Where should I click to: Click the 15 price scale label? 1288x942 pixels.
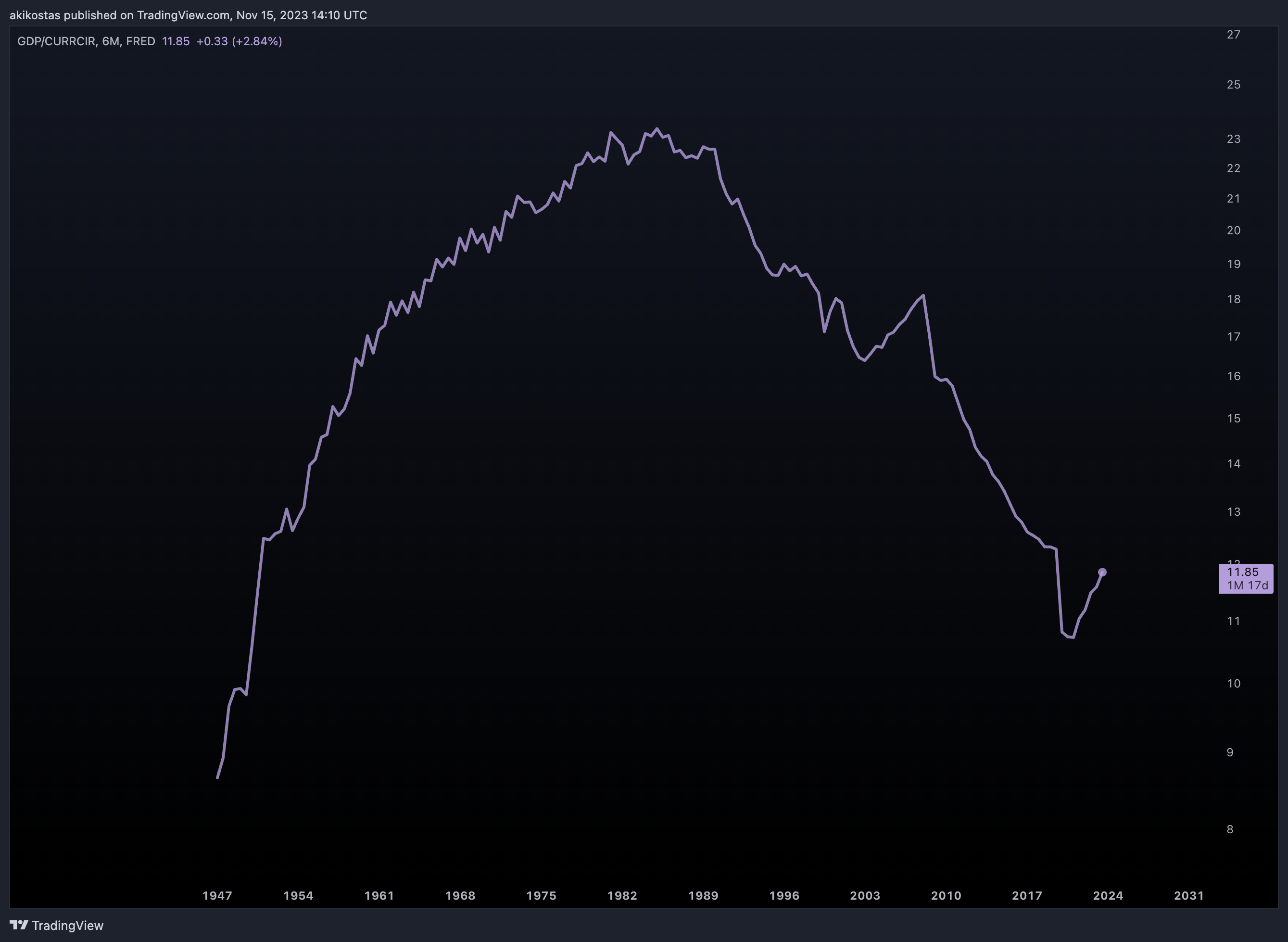(x=1234, y=419)
